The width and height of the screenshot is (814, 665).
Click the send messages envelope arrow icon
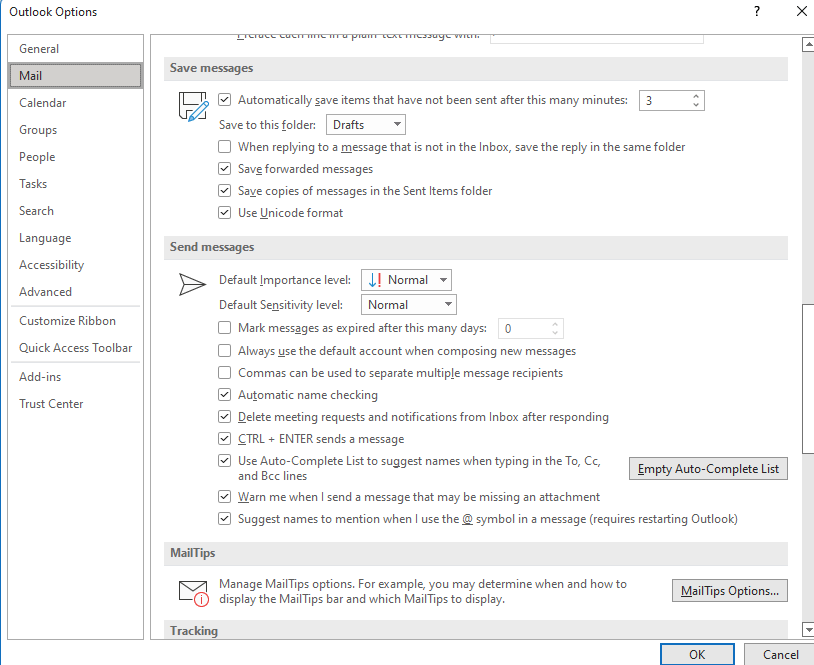point(192,284)
